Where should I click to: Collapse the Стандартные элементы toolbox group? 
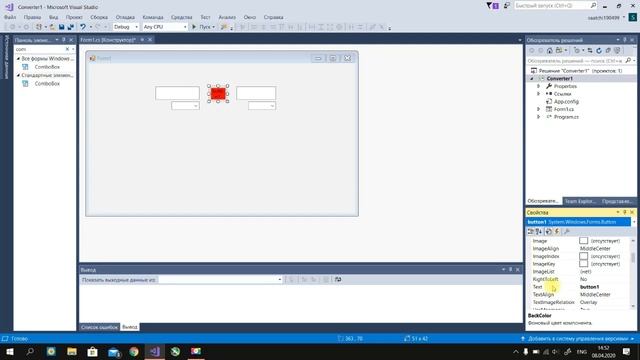[18, 76]
